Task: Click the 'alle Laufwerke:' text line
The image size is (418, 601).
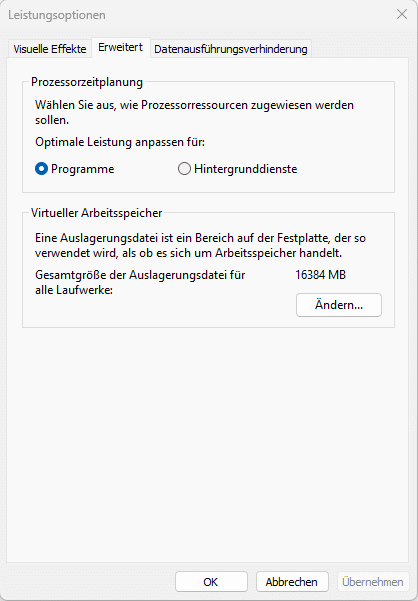Action: (74, 290)
